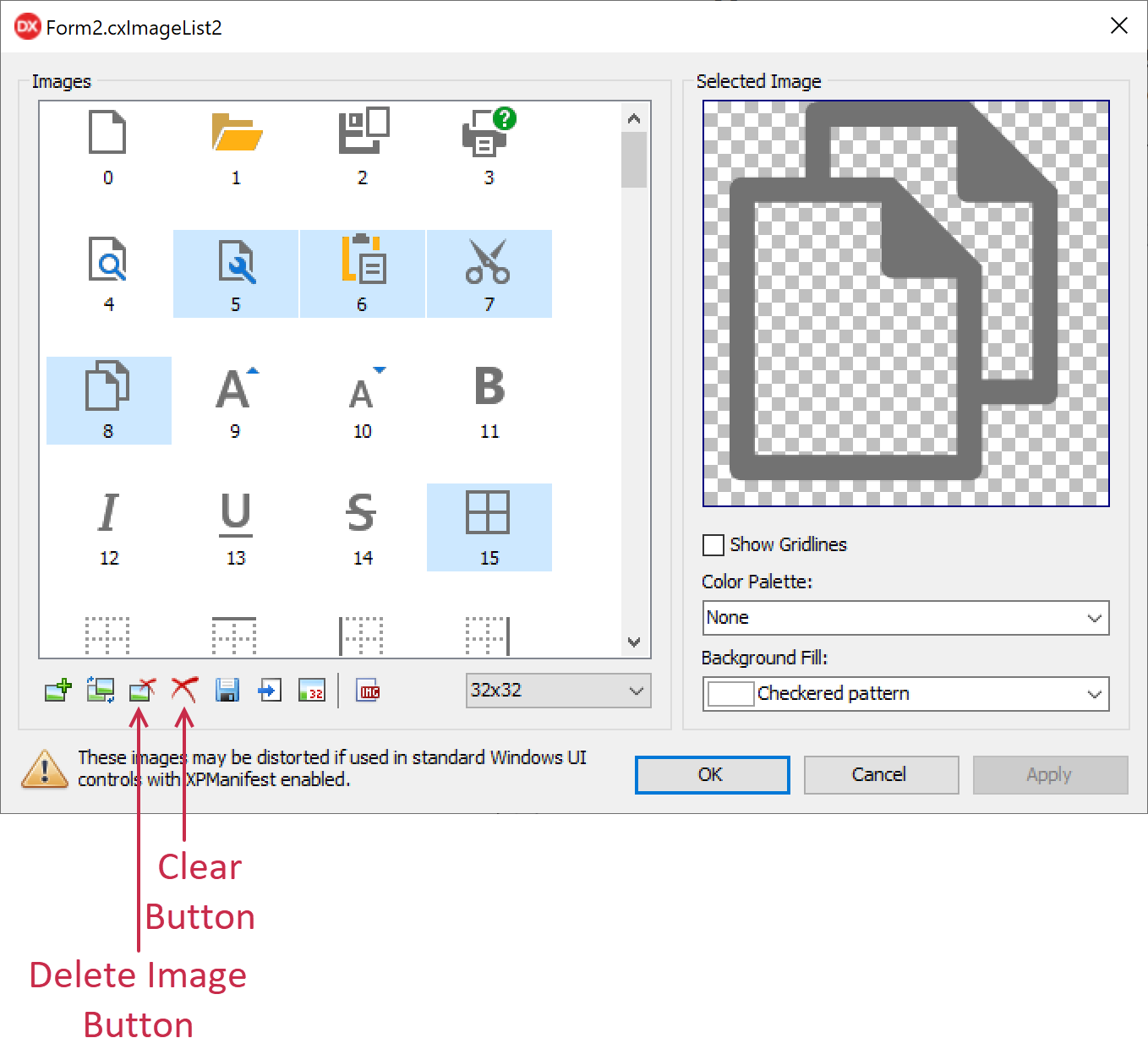Confirm with the OK button
The width and height of the screenshot is (1148, 1038).
click(x=712, y=775)
